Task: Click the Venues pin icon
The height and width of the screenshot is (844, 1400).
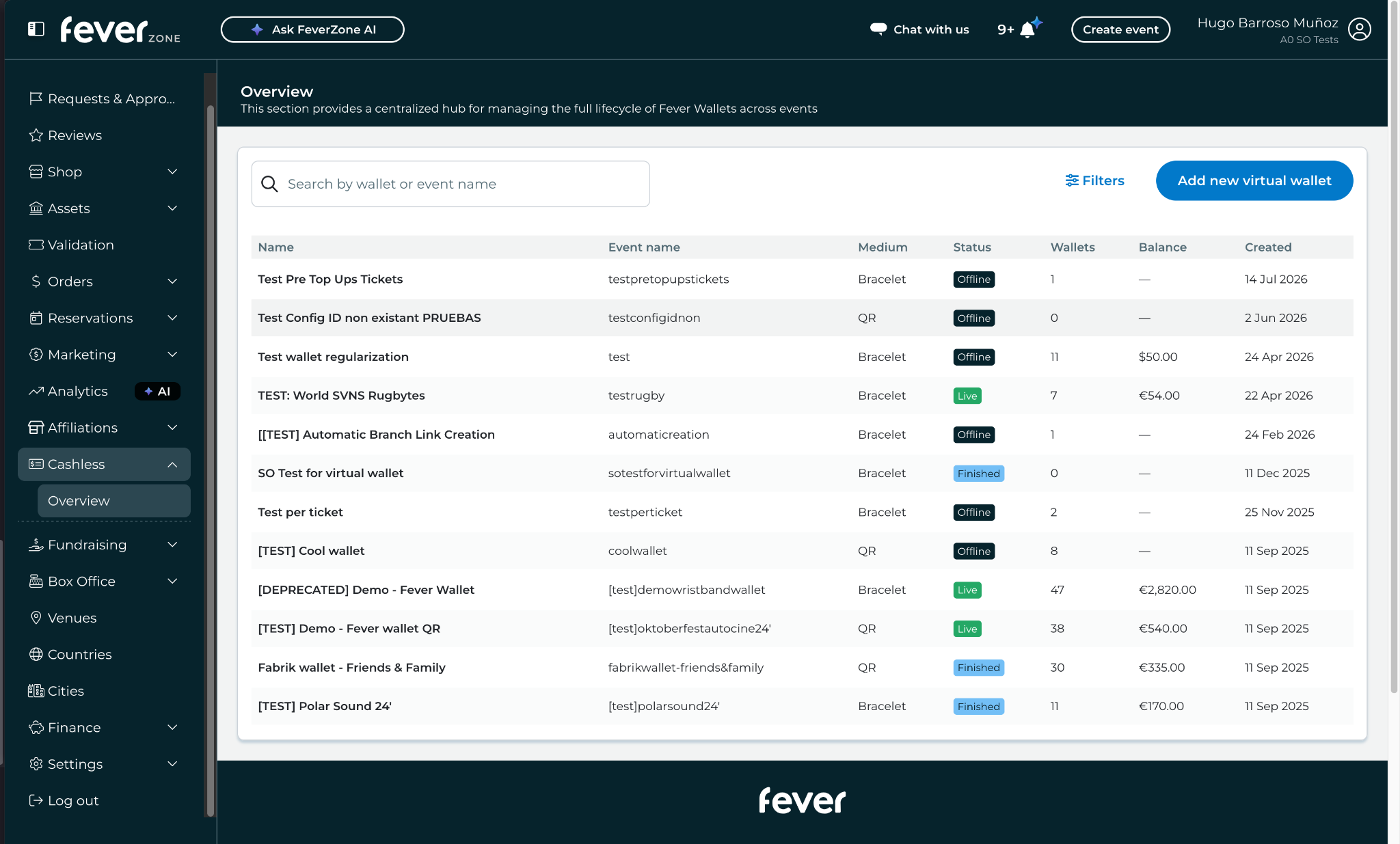Action: 36,618
